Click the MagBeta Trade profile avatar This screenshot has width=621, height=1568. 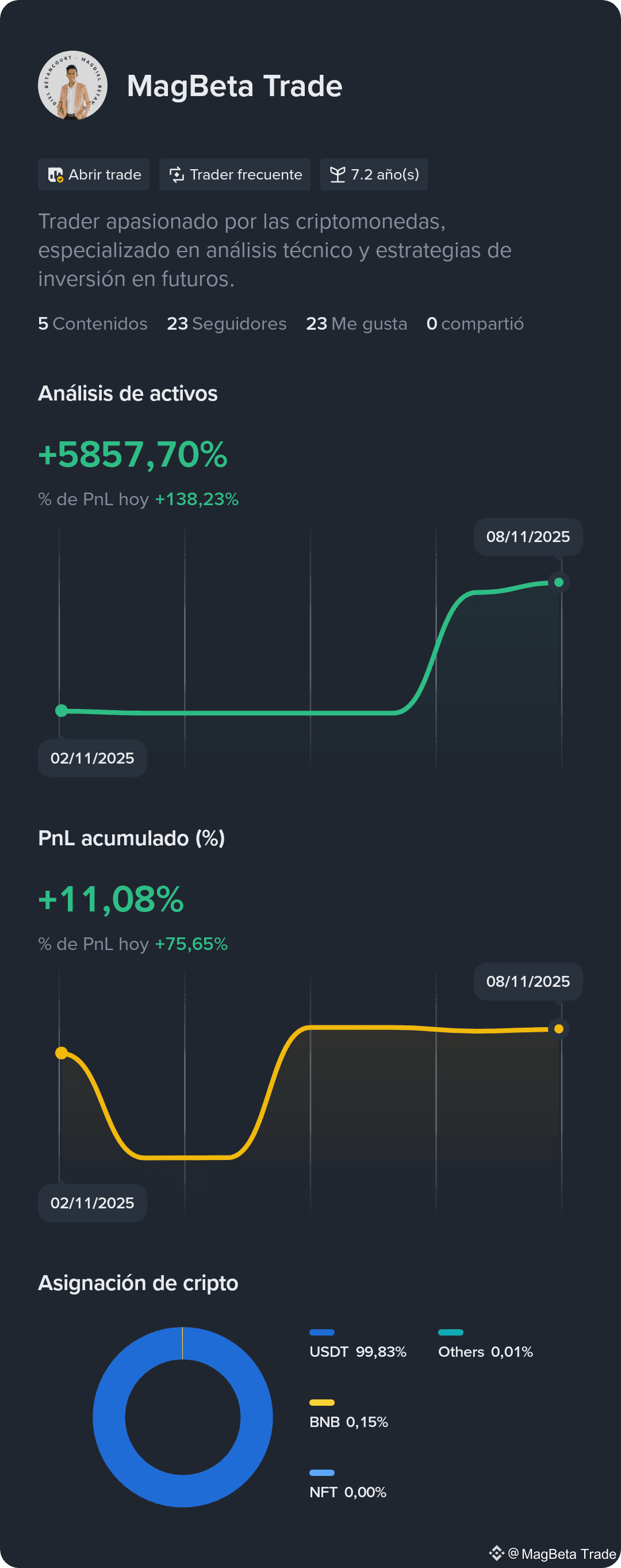point(72,85)
